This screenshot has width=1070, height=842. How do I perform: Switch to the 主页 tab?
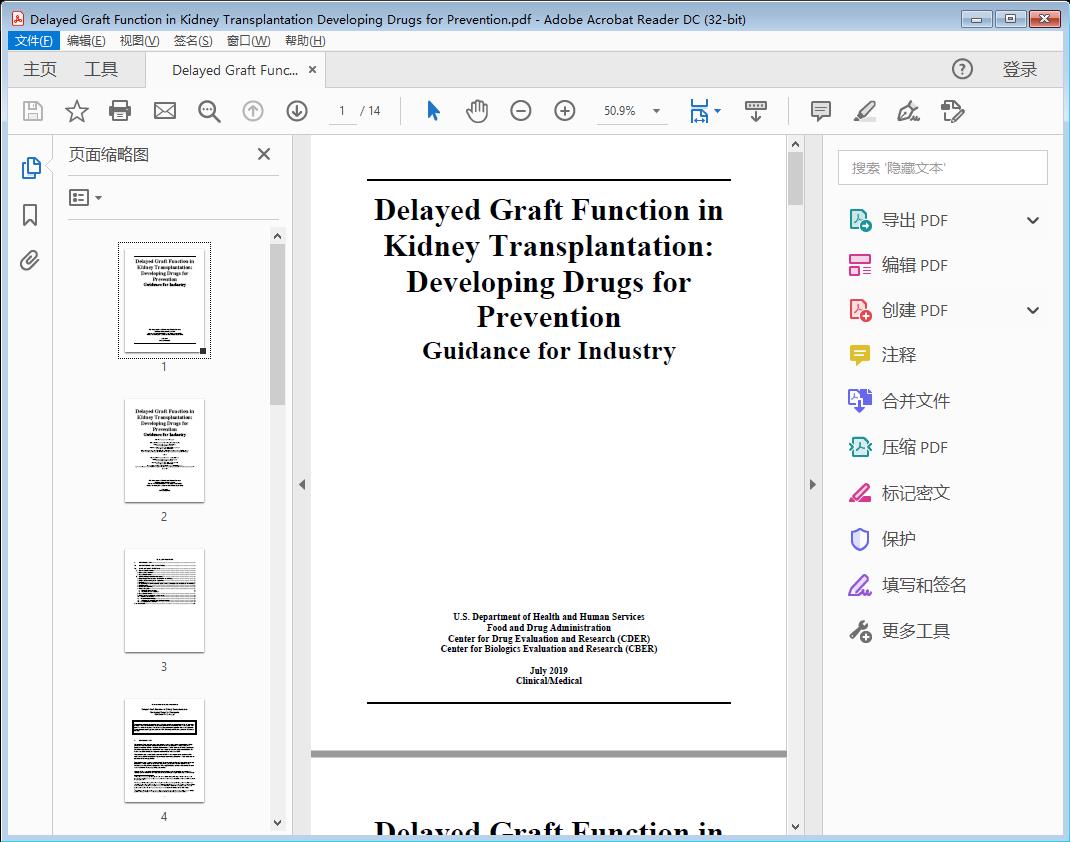click(40, 69)
